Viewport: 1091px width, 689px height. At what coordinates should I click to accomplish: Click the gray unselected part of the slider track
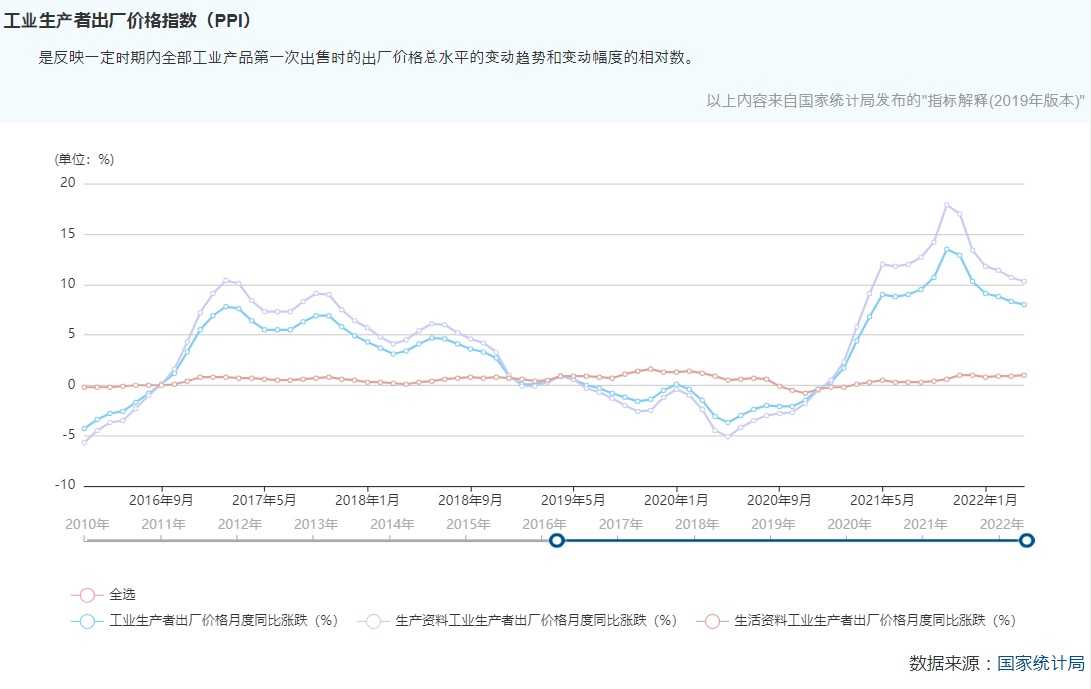(x=320, y=541)
